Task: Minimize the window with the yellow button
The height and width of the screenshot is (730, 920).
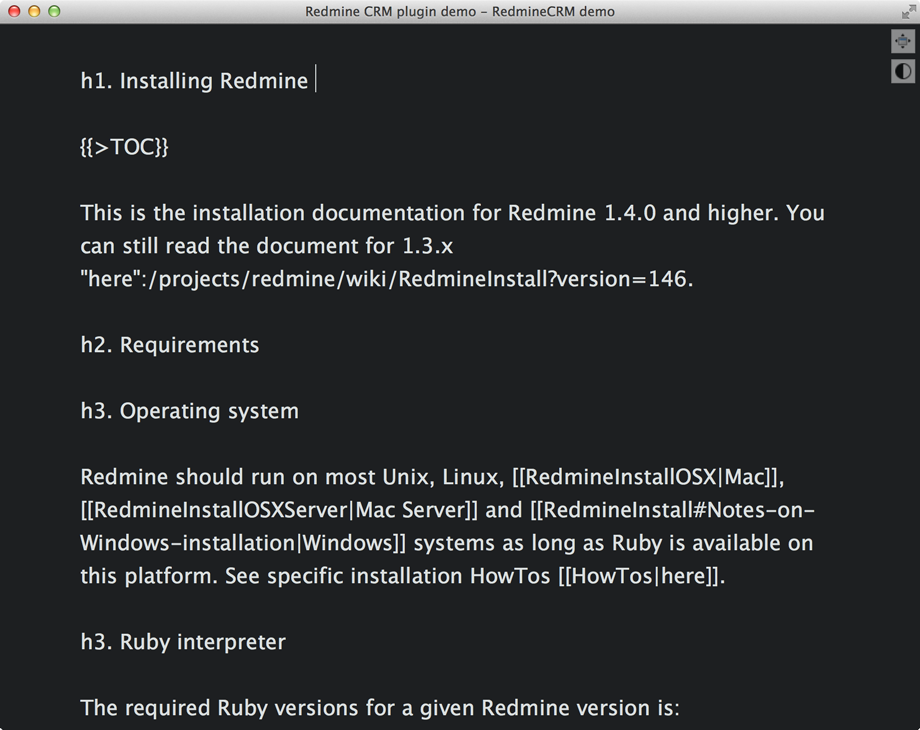Action: 34,12
